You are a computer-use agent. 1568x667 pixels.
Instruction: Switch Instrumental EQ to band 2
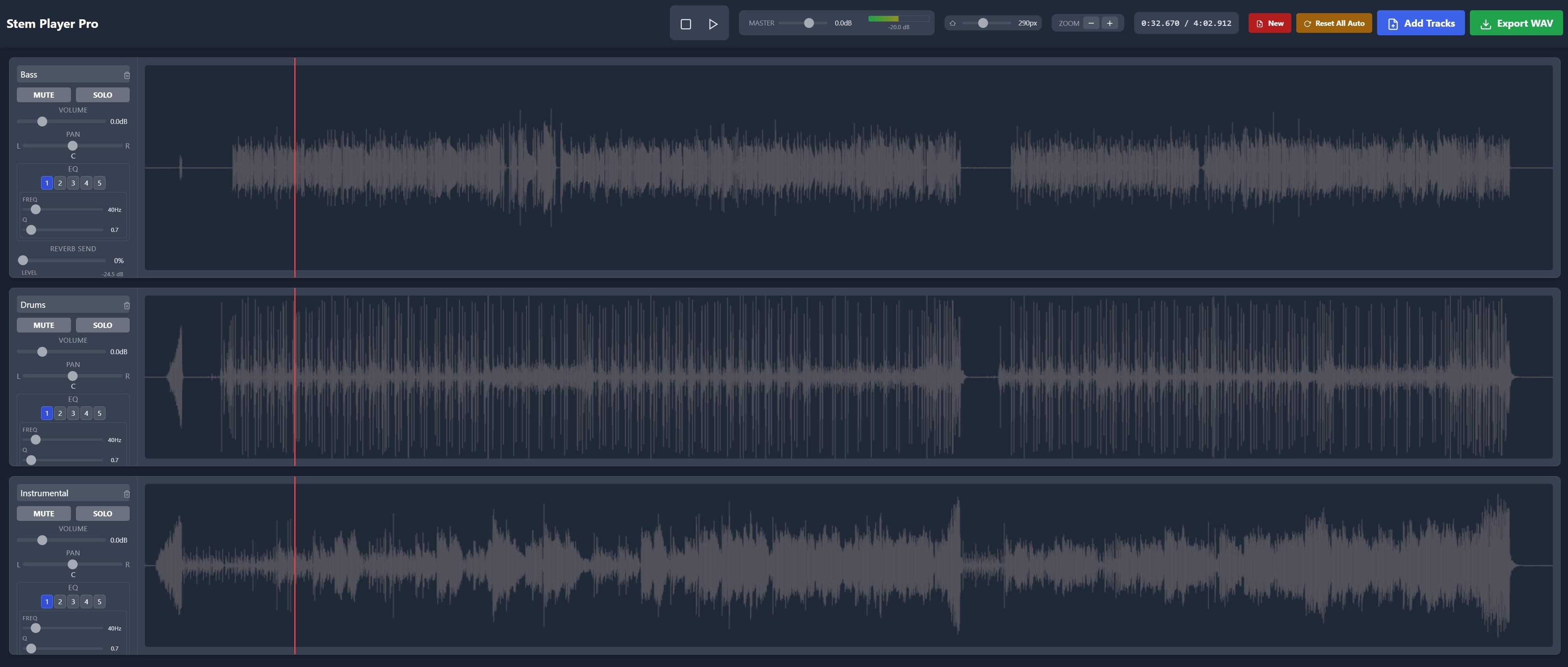coord(60,602)
